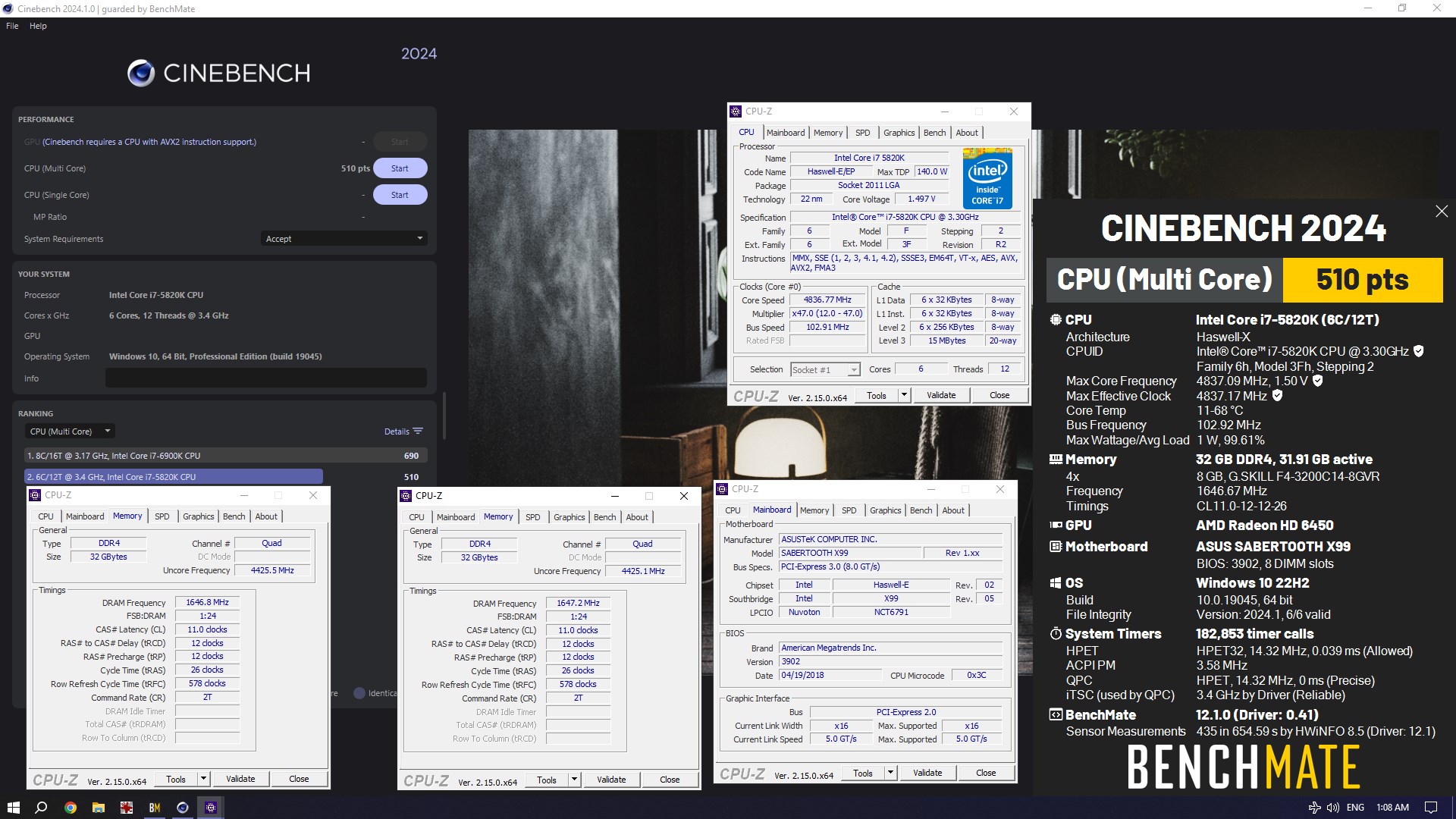Select the highlighted i7-5820K ranking bar
Image resolution: width=1456 pixels, height=819 pixels.
pyautogui.click(x=174, y=477)
